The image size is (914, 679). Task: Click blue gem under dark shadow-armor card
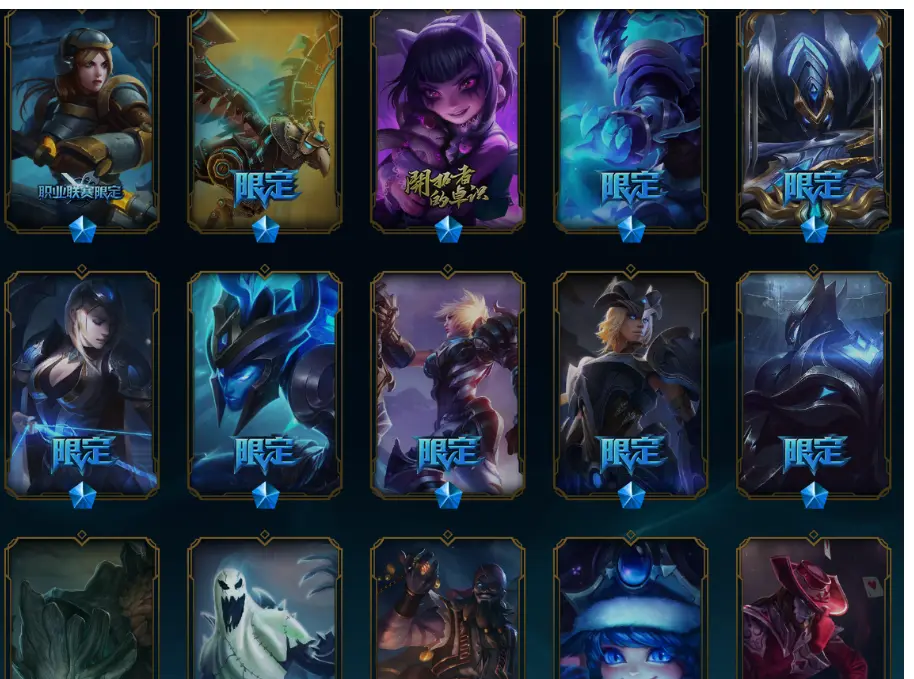tap(814, 495)
